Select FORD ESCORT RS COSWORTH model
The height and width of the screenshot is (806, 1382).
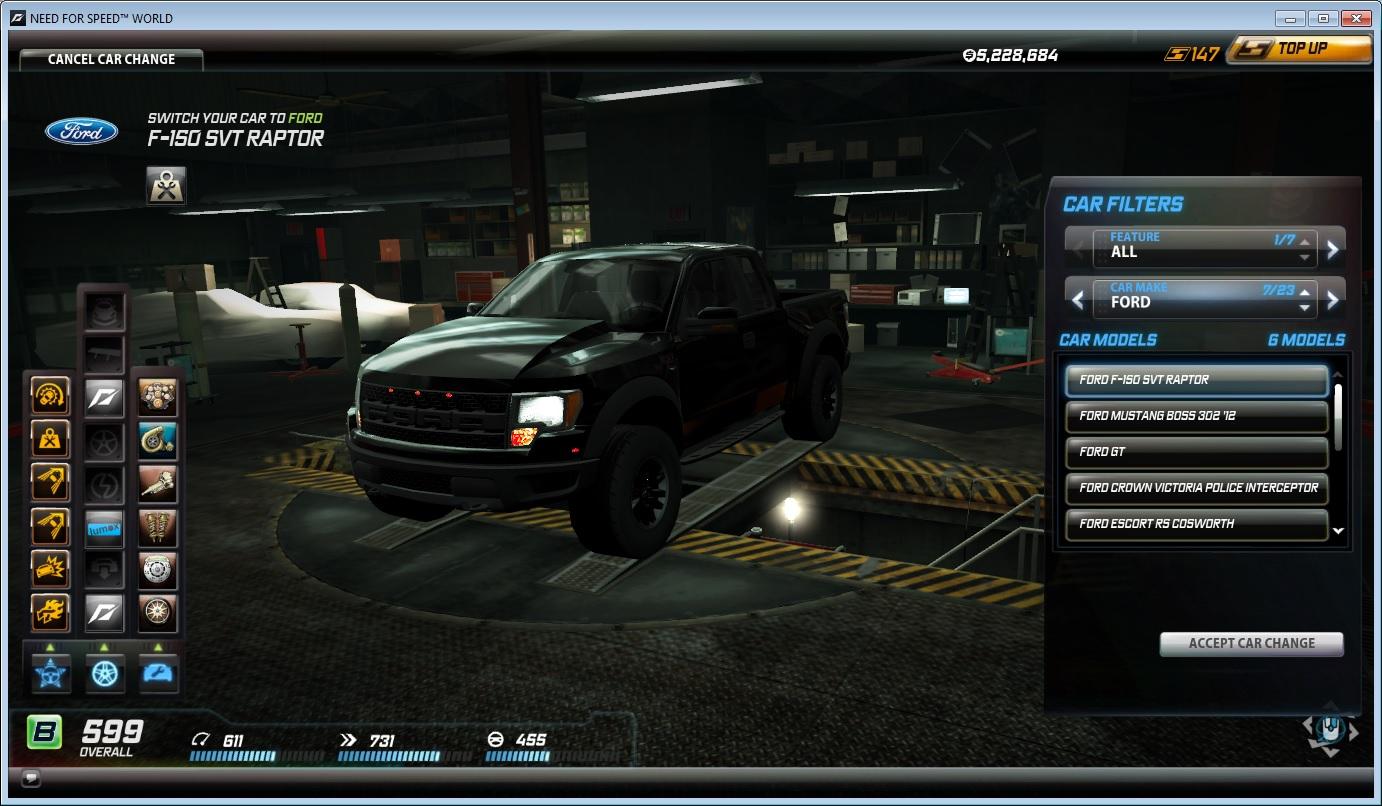pos(1197,524)
